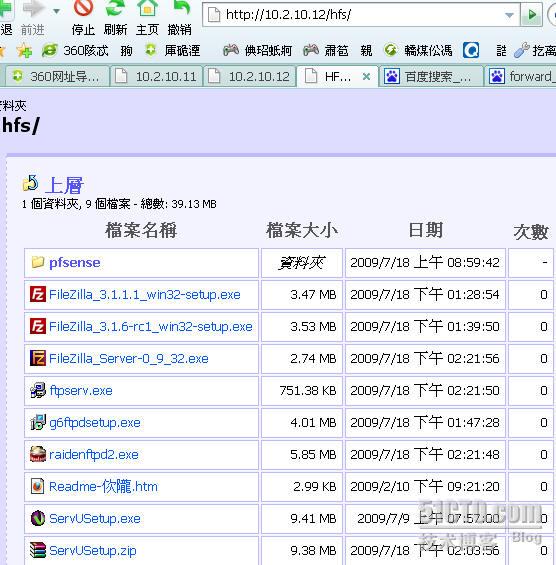Click the first gamepad bookmark icon
Screen dimensions: 556x565
click(231, 50)
